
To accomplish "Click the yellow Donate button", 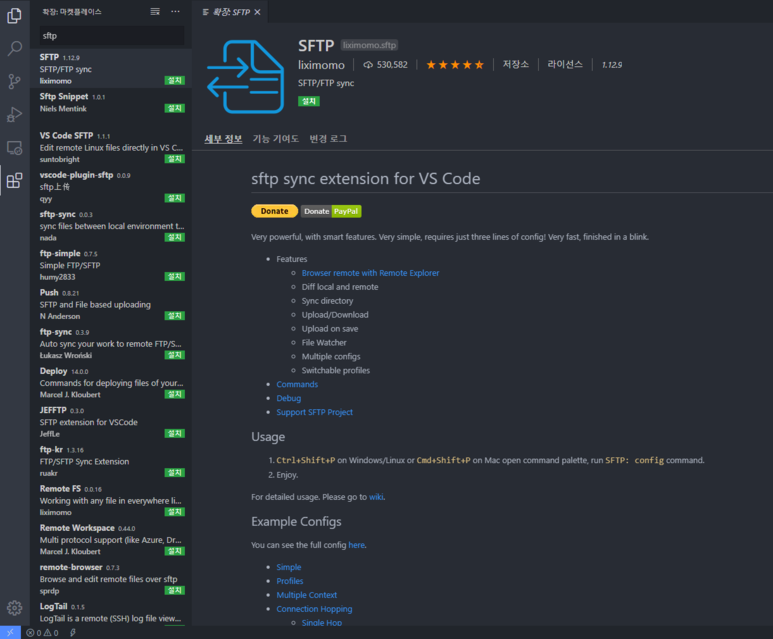I will click(x=275, y=211).
